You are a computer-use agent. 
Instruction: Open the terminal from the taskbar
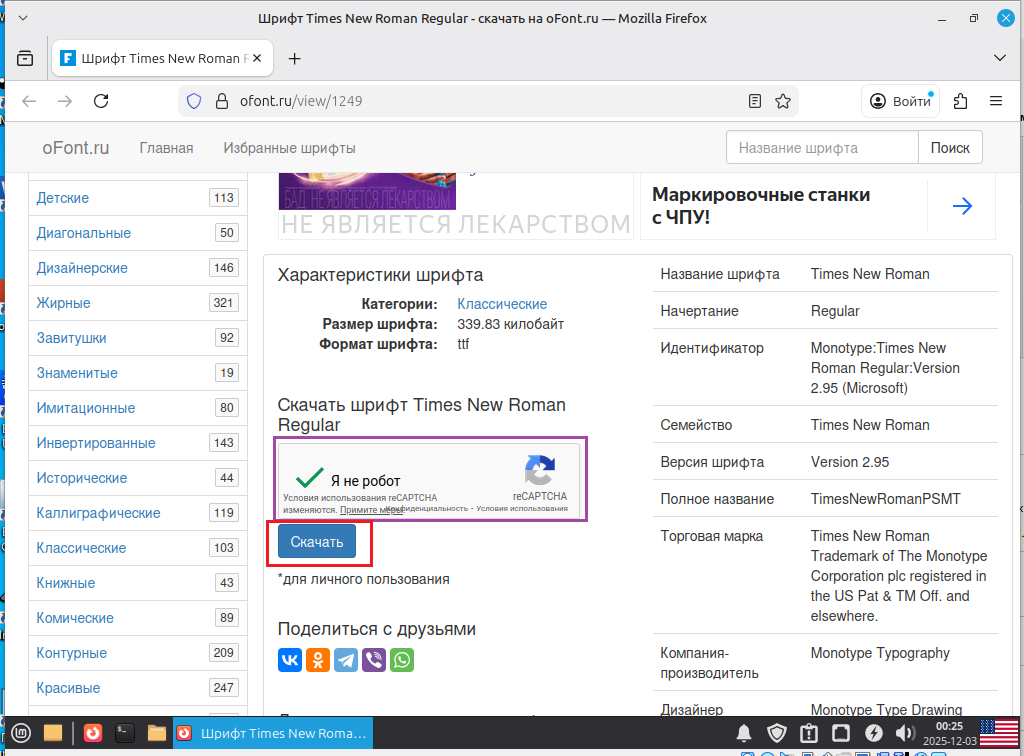125,733
